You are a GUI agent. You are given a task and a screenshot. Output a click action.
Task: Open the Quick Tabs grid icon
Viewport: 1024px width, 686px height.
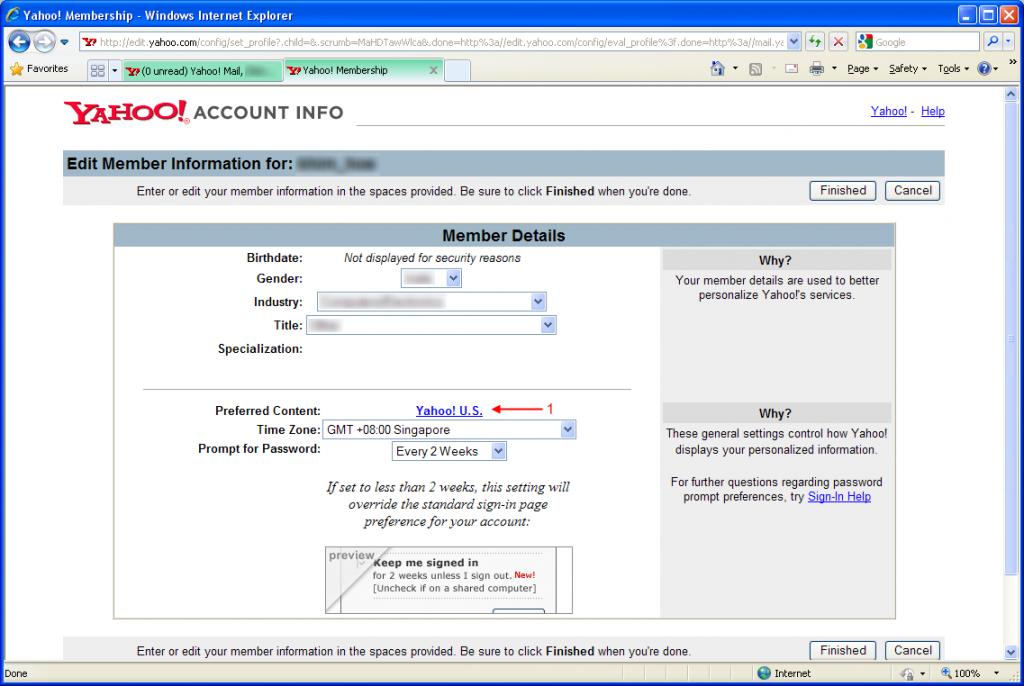(97, 70)
